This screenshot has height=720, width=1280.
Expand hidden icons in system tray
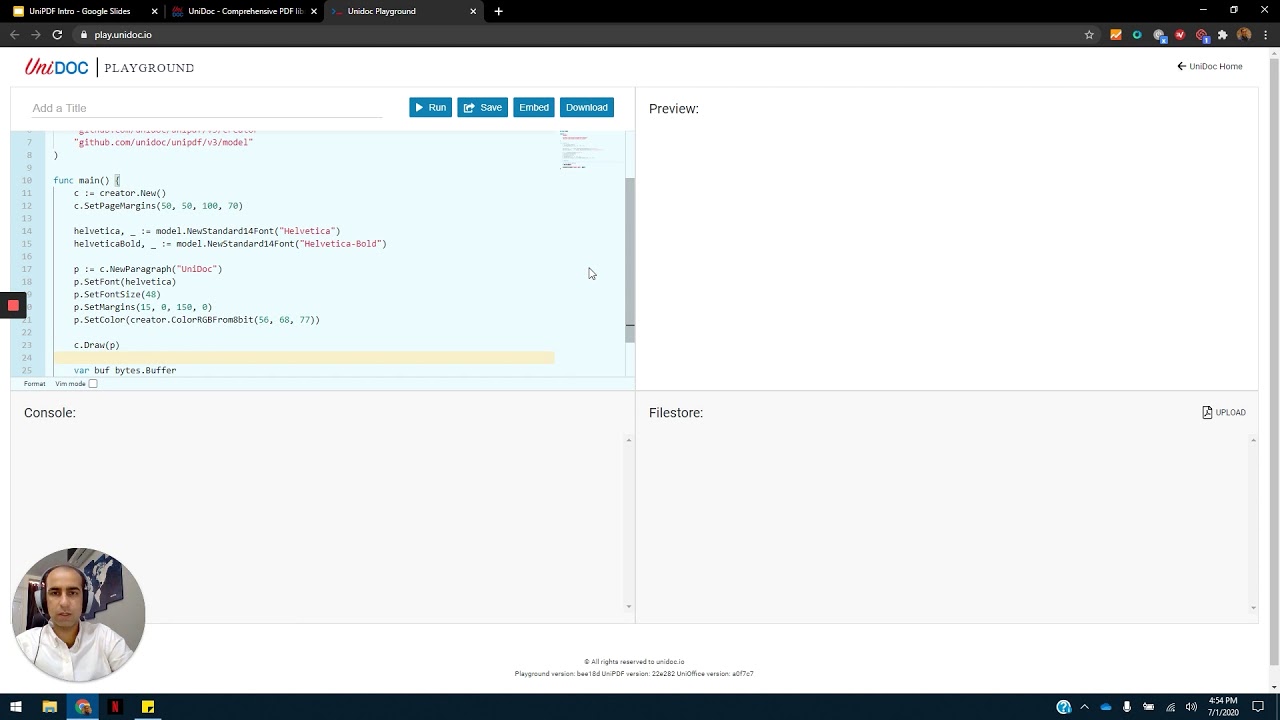tap(1085, 706)
